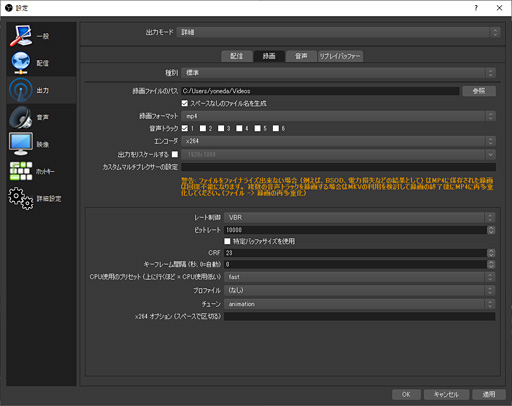Enable the 出力をリスケールする checkbox
The width and height of the screenshot is (512, 406).
(175, 154)
